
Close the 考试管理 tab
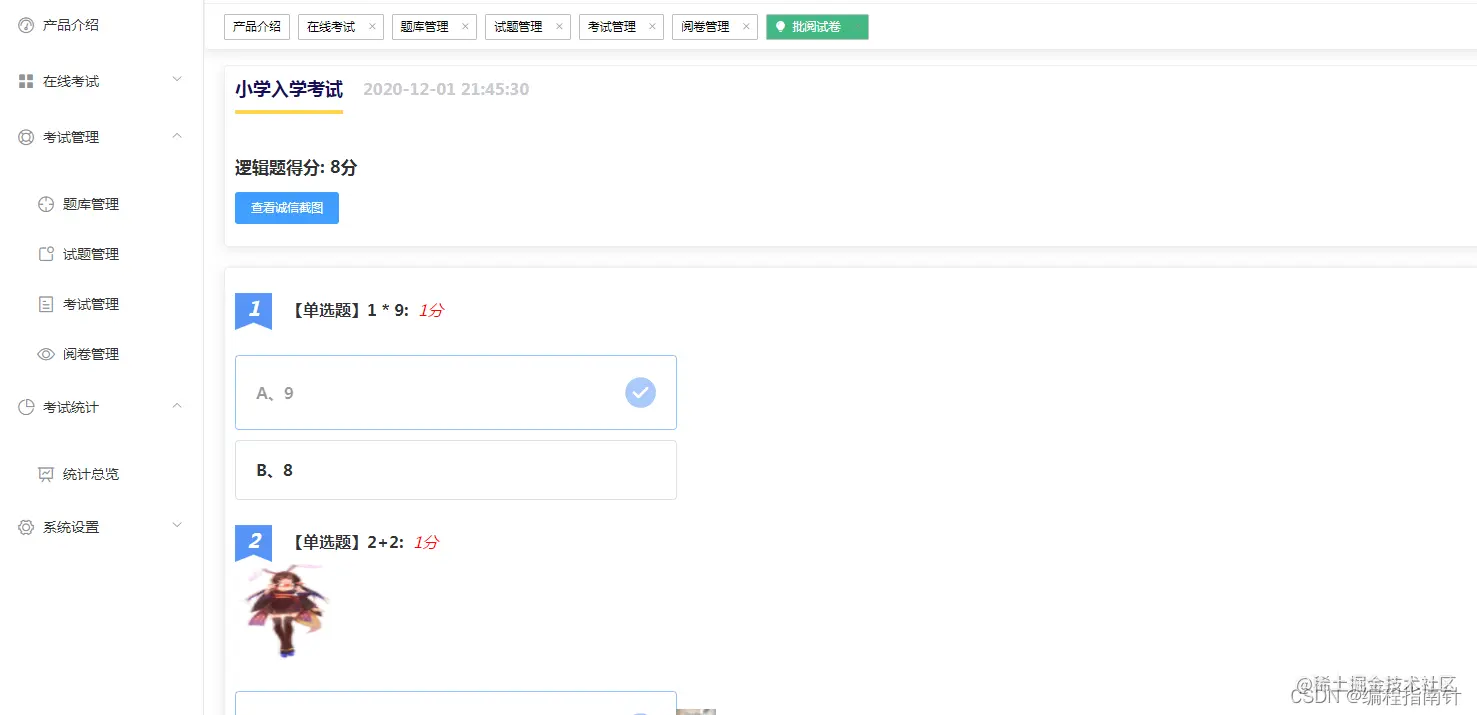tap(652, 27)
